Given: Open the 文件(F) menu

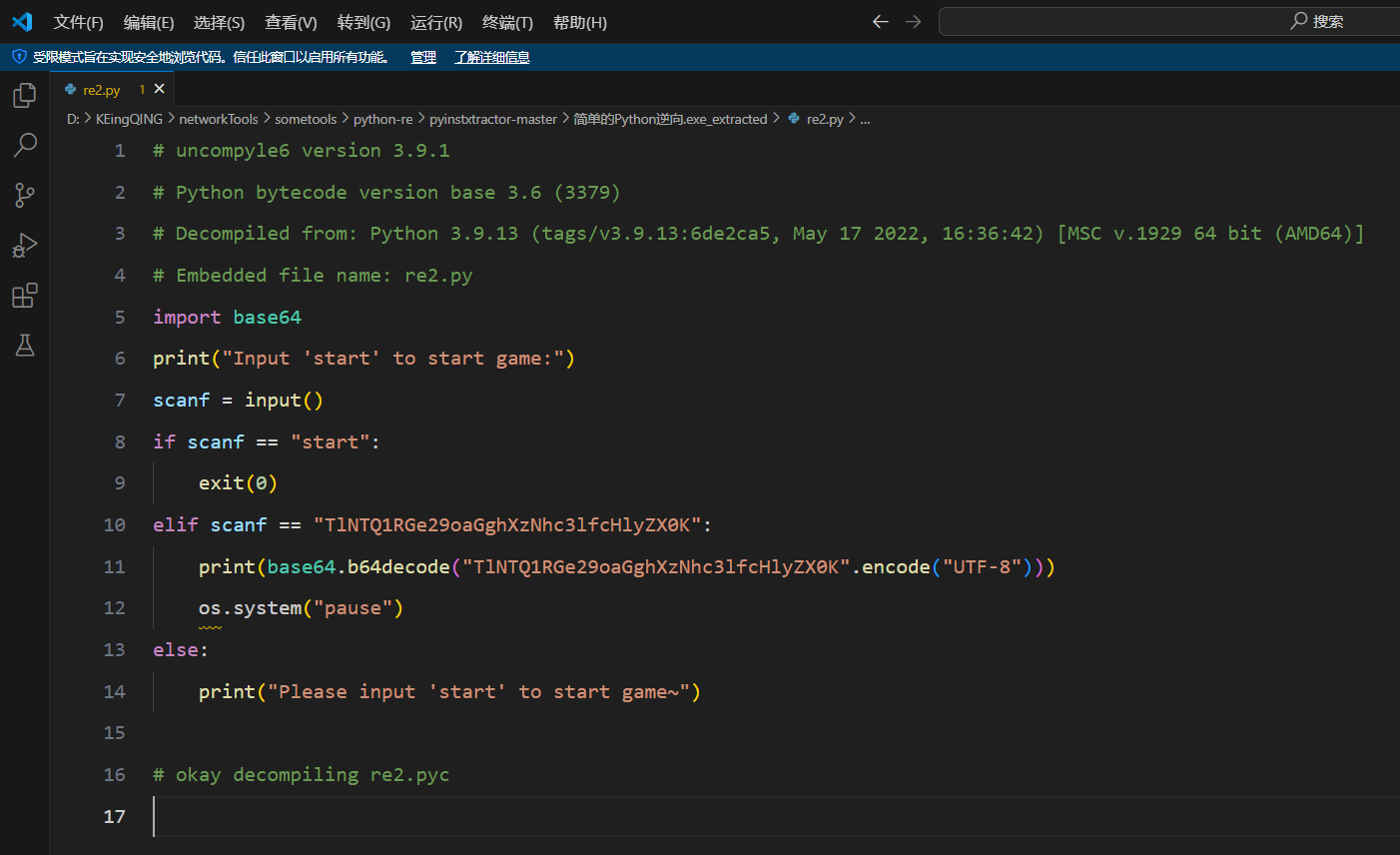Looking at the screenshot, I should click(x=78, y=22).
